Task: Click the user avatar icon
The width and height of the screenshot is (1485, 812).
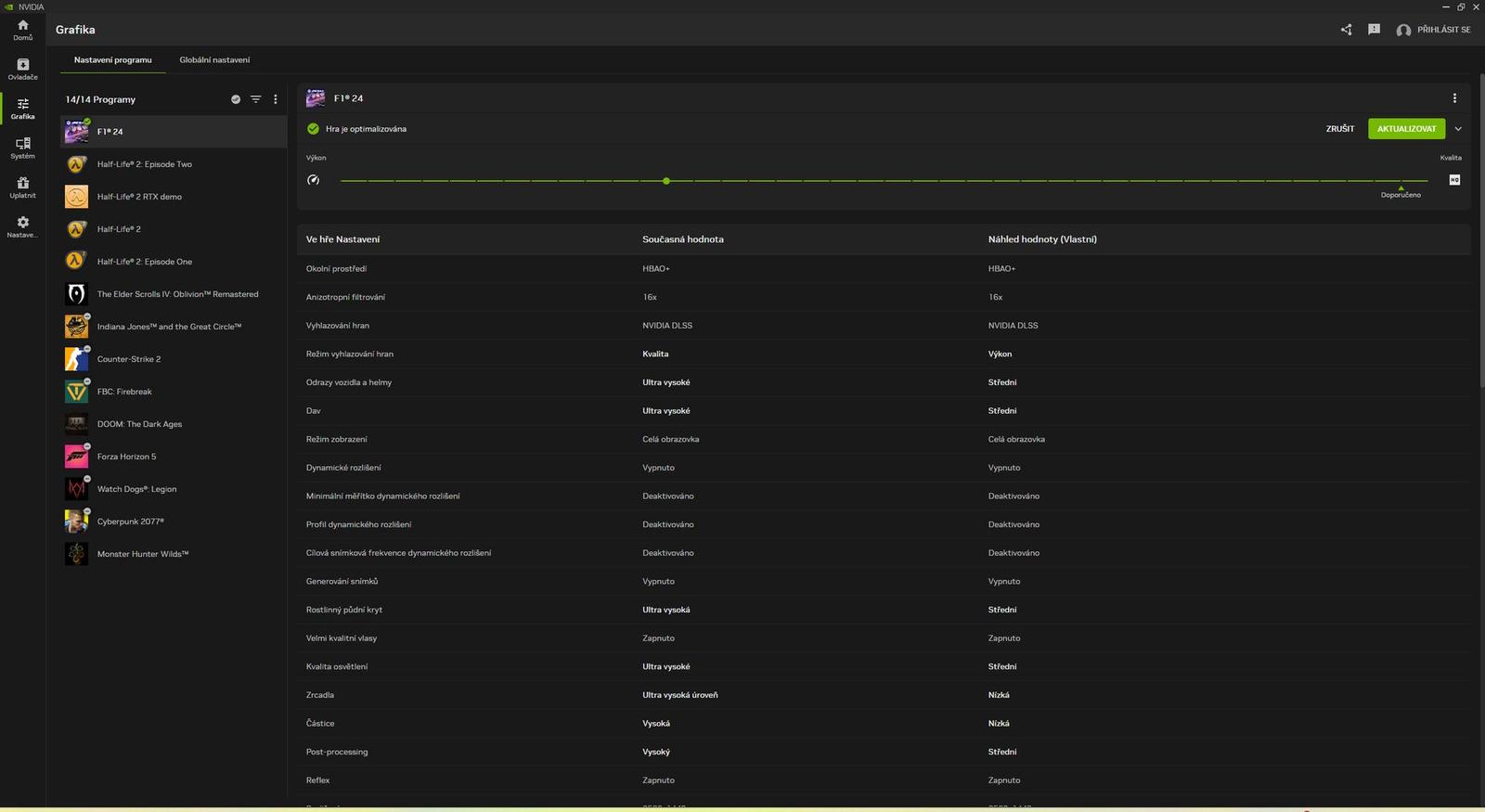Action: [x=1403, y=30]
